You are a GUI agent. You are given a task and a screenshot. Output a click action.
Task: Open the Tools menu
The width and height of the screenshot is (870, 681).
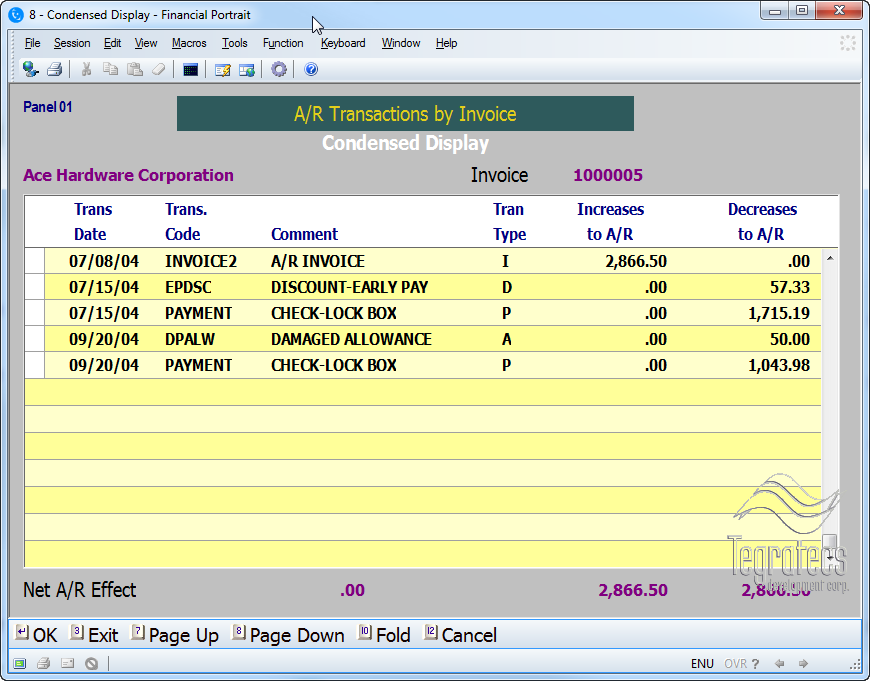coord(234,43)
